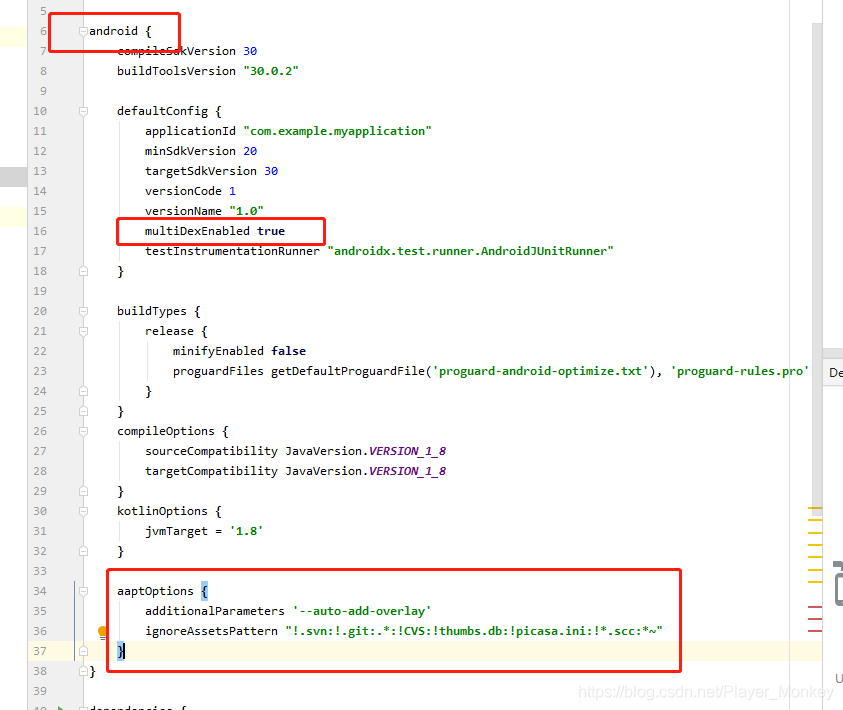Image resolution: width=843 pixels, height=710 pixels.
Task: Click VERSION_1_8 on targetCompatibility line
Action: click(x=407, y=471)
